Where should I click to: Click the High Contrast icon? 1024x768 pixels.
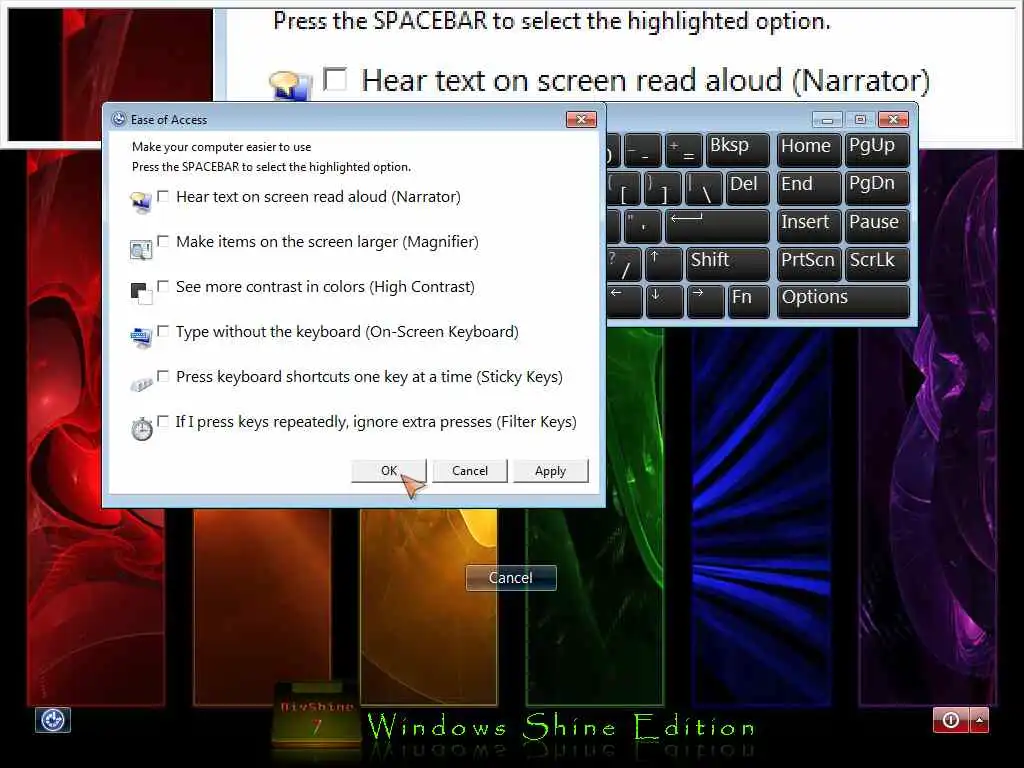[141, 293]
